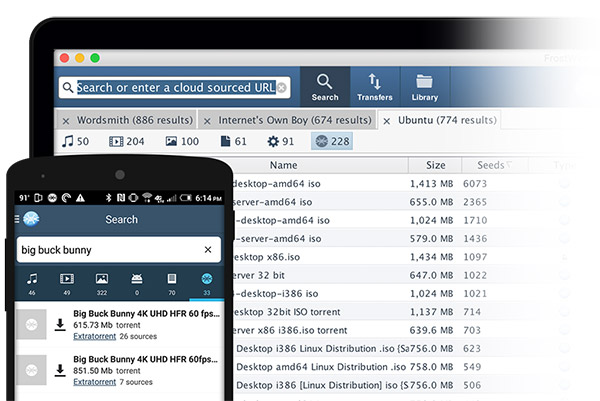
Task: Sort results by Name column header
Action: [x=283, y=165]
